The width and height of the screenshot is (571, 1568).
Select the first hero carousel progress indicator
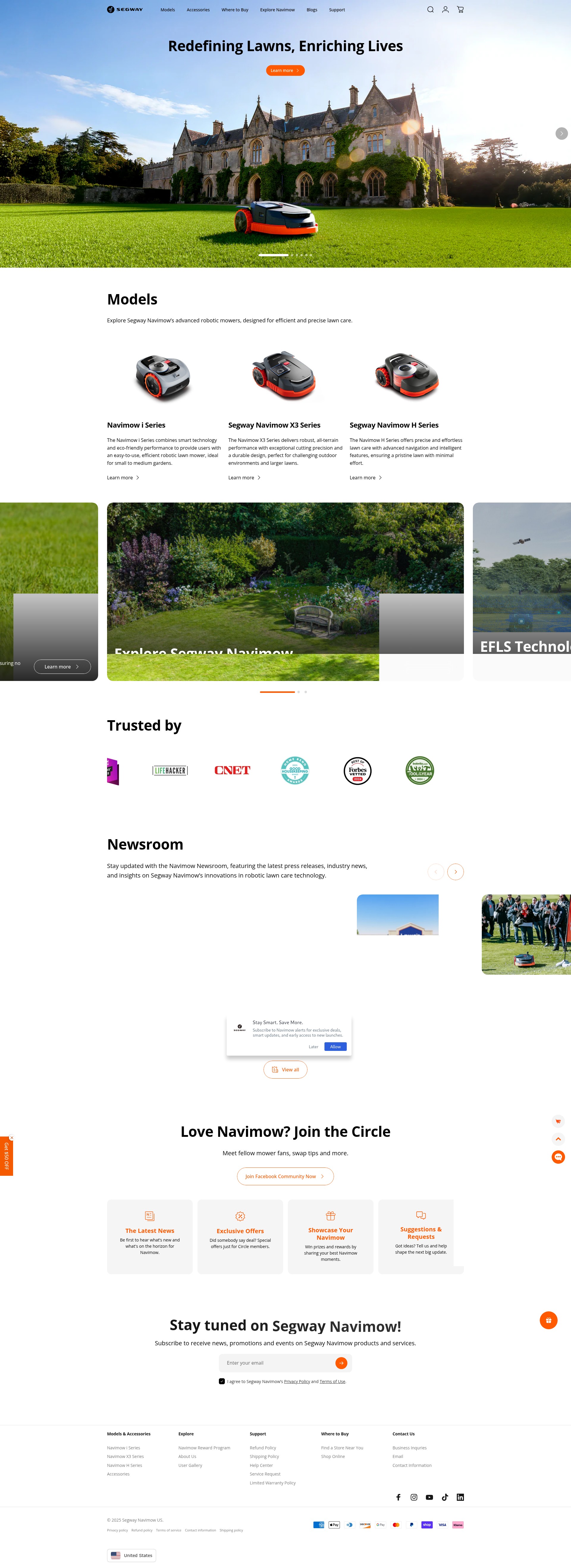(x=273, y=255)
